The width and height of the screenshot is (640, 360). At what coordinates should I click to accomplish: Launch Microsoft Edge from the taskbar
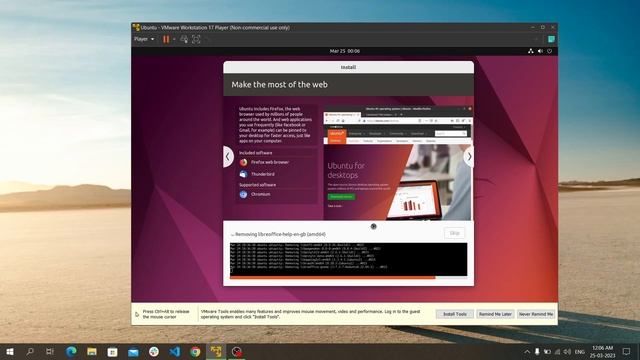(x=71, y=351)
